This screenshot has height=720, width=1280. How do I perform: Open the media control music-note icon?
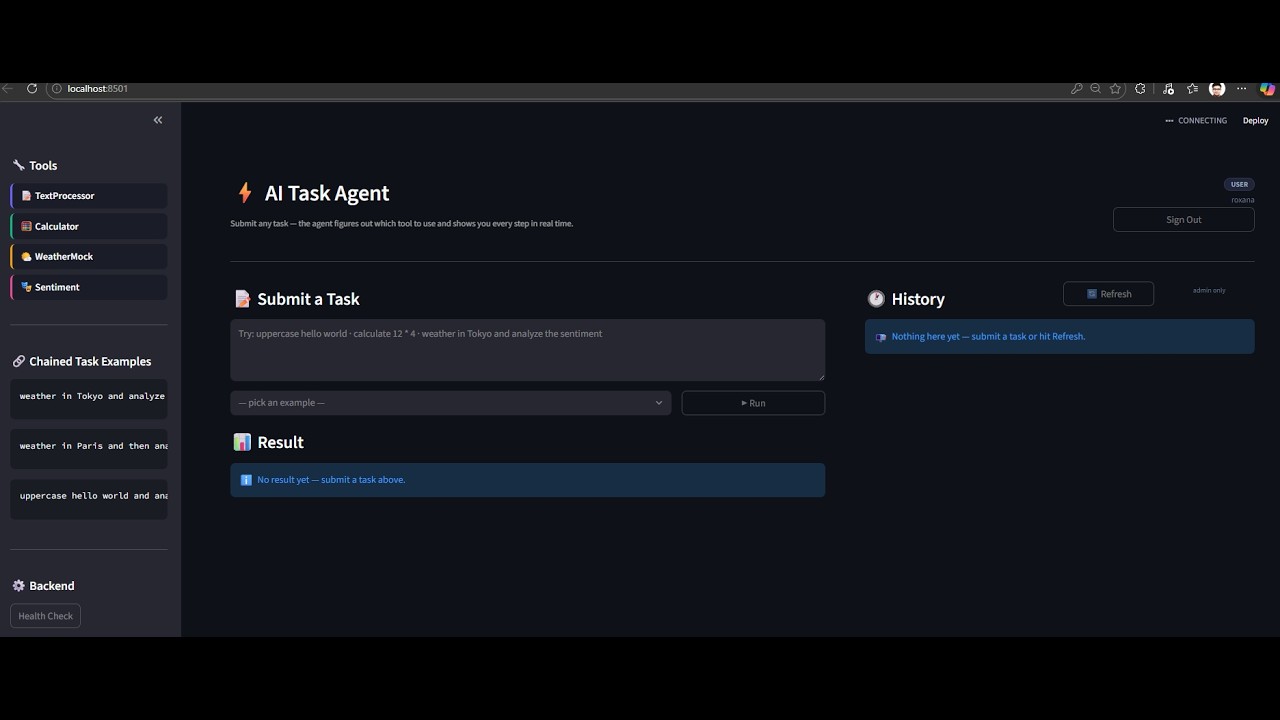click(x=1168, y=89)
